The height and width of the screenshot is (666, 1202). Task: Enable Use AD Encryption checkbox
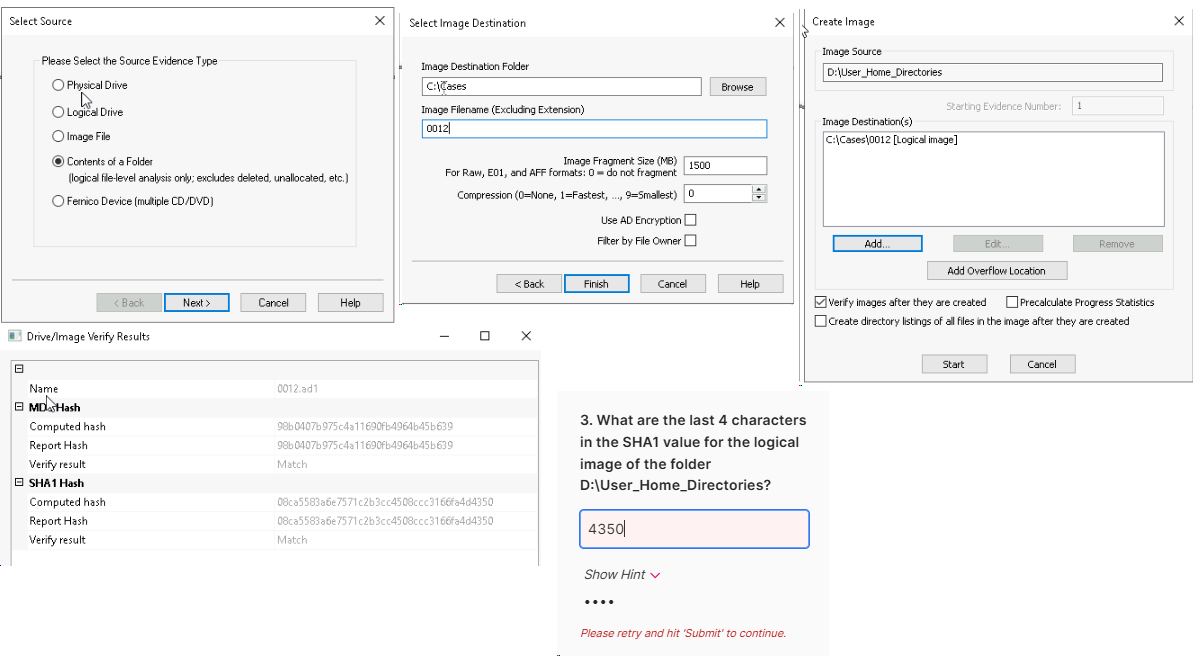pos(690,221)
